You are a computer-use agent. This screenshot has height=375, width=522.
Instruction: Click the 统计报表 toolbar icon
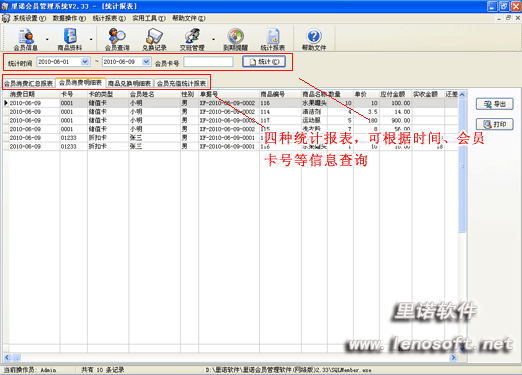273,39
